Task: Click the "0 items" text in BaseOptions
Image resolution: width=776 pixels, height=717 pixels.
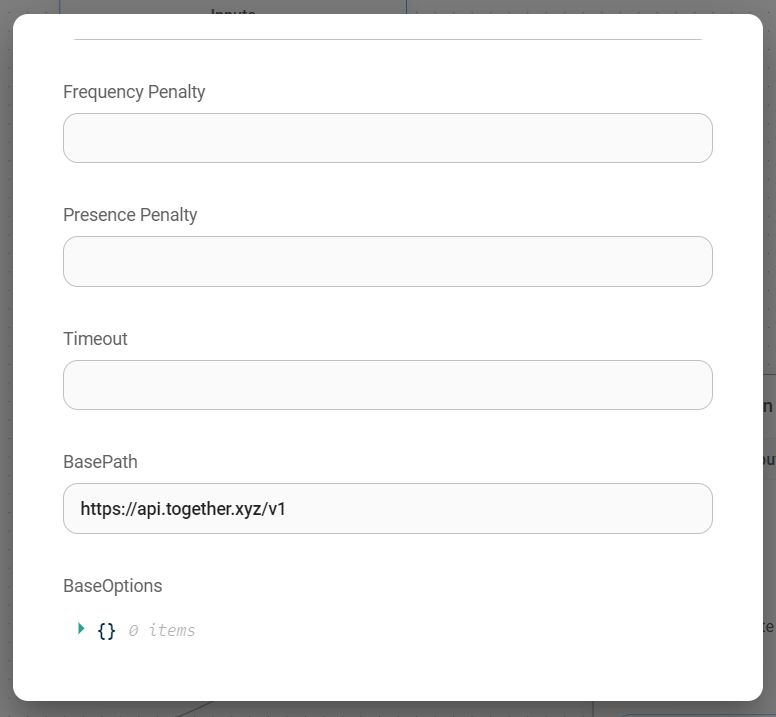Action: [161, 631]
